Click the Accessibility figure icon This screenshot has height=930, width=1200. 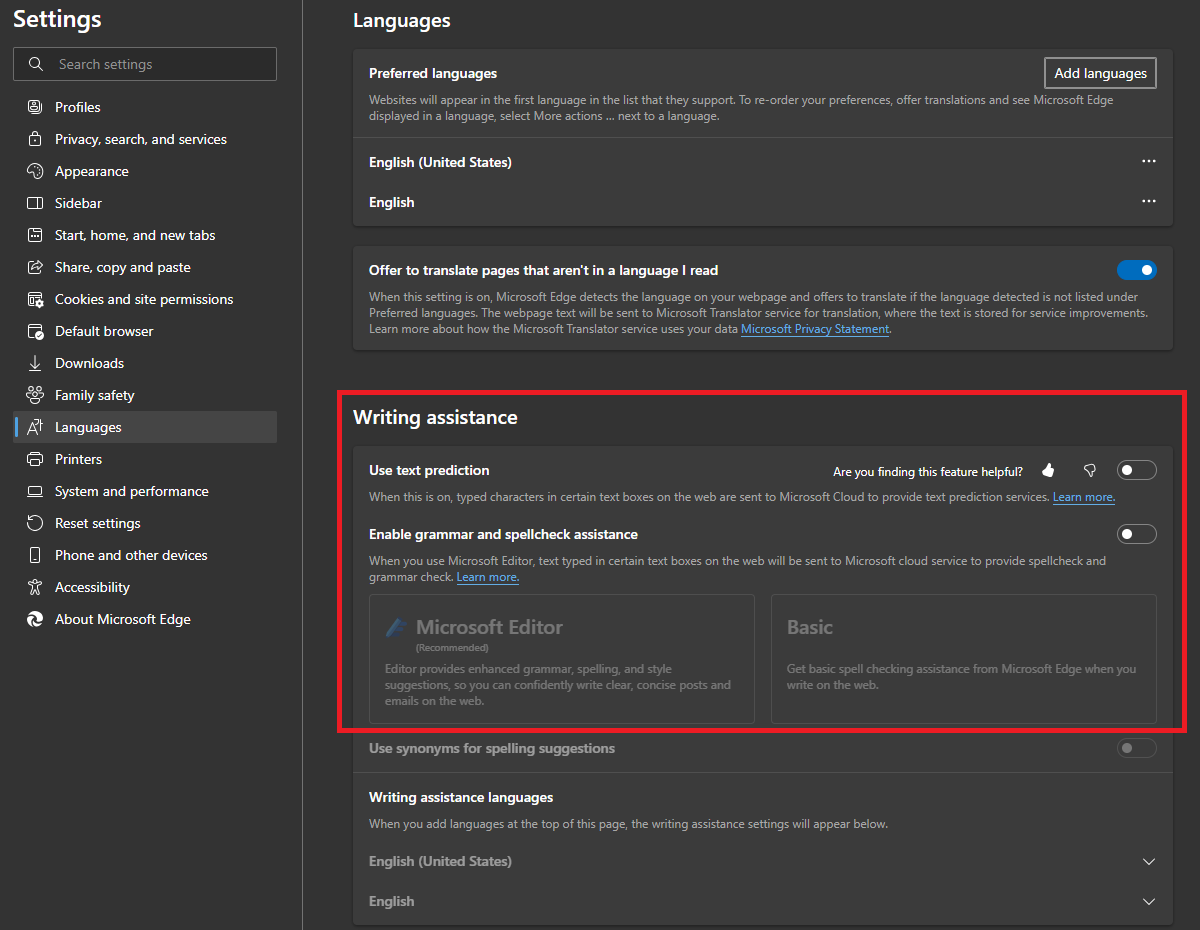pyautogui.click(x=35, y=587)
